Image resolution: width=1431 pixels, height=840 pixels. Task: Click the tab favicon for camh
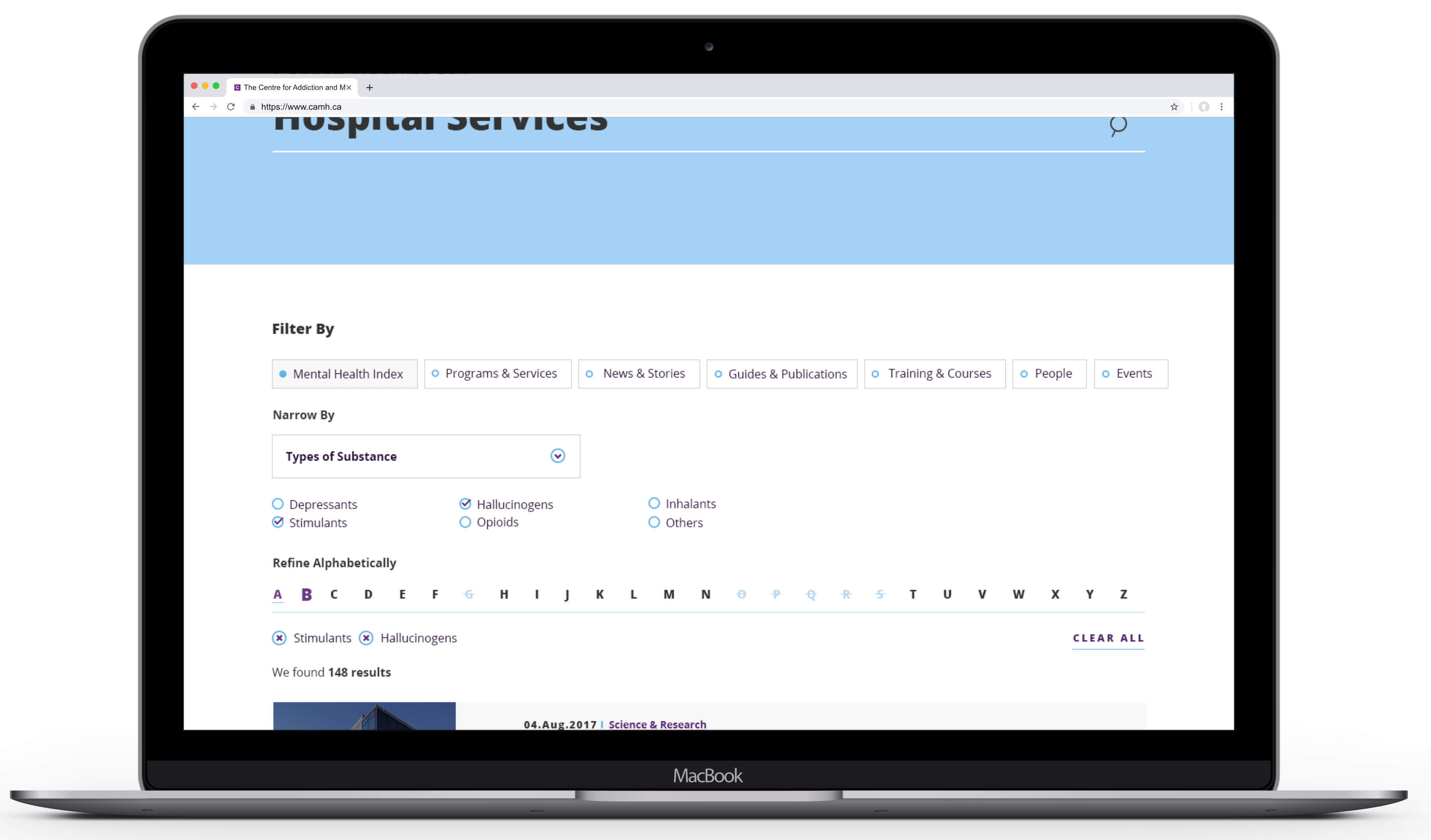tap(237, 87)
